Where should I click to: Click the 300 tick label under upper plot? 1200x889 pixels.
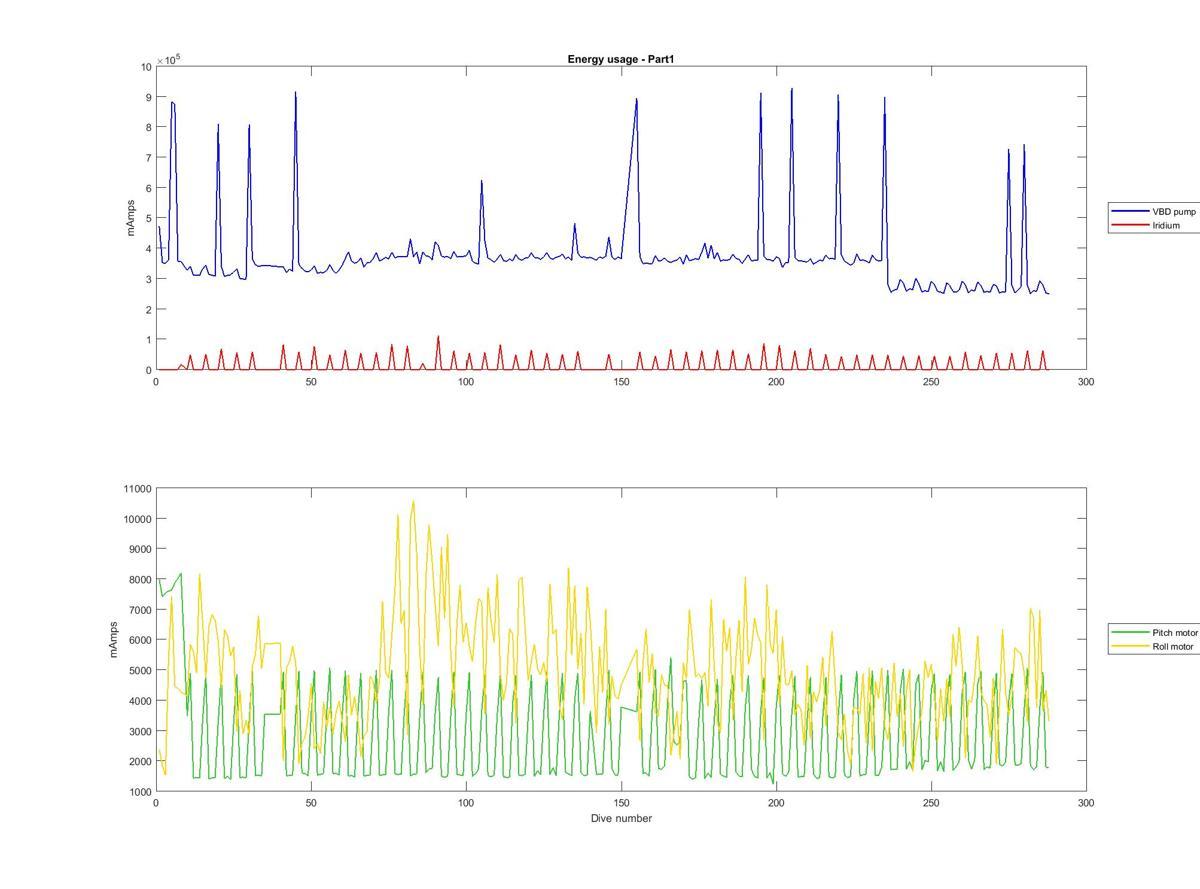(x=1086, y=382)
